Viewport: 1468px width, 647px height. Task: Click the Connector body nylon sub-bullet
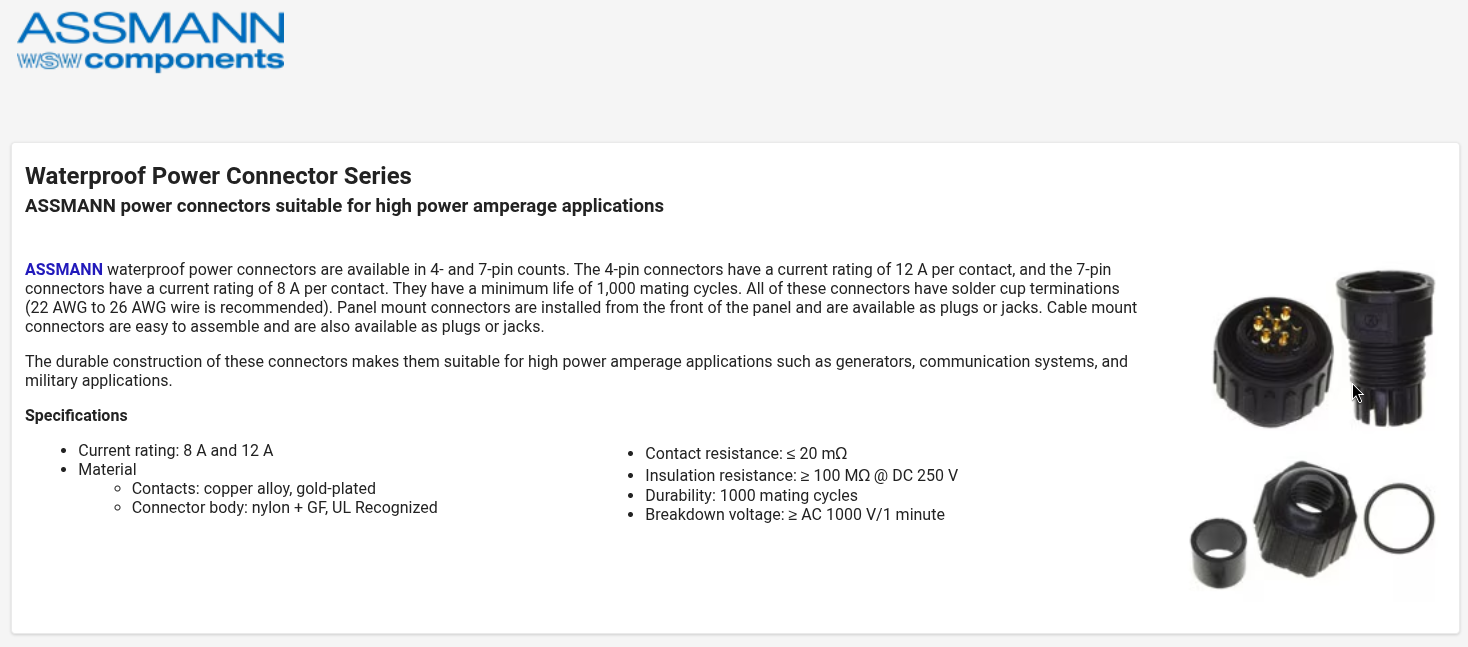[x=284, y=507]
